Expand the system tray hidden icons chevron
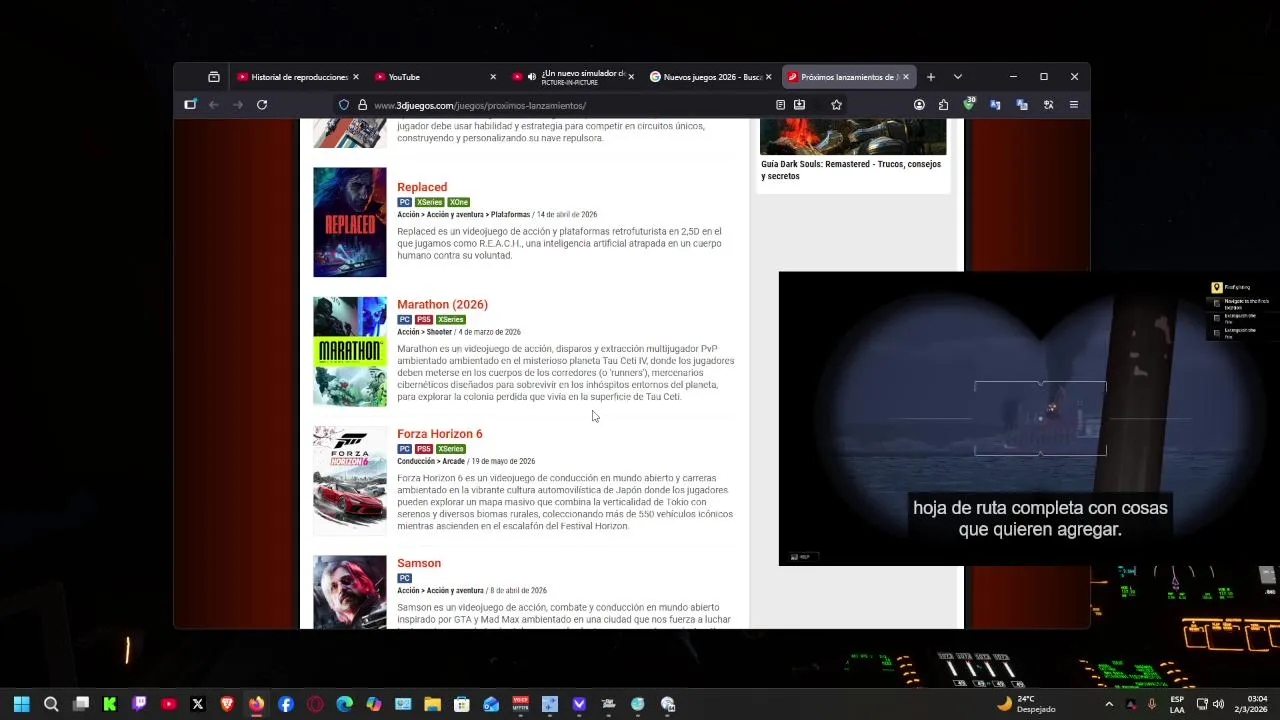 (x=1109, y=704)
